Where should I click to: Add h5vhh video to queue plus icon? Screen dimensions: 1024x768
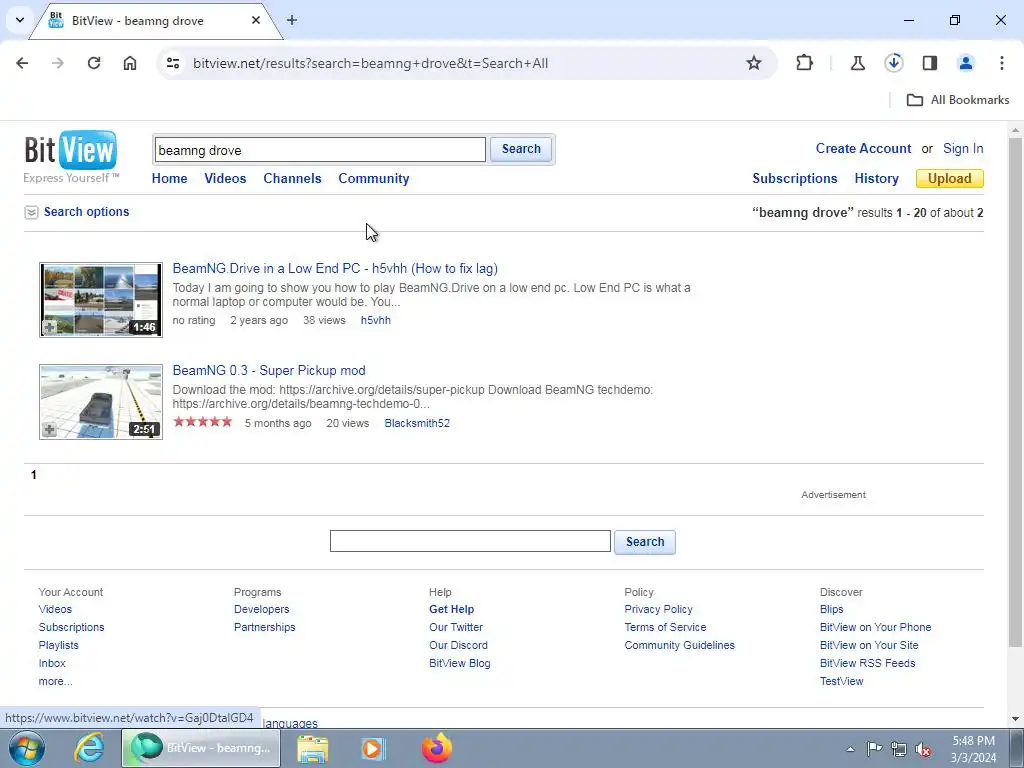pos(50,327)
